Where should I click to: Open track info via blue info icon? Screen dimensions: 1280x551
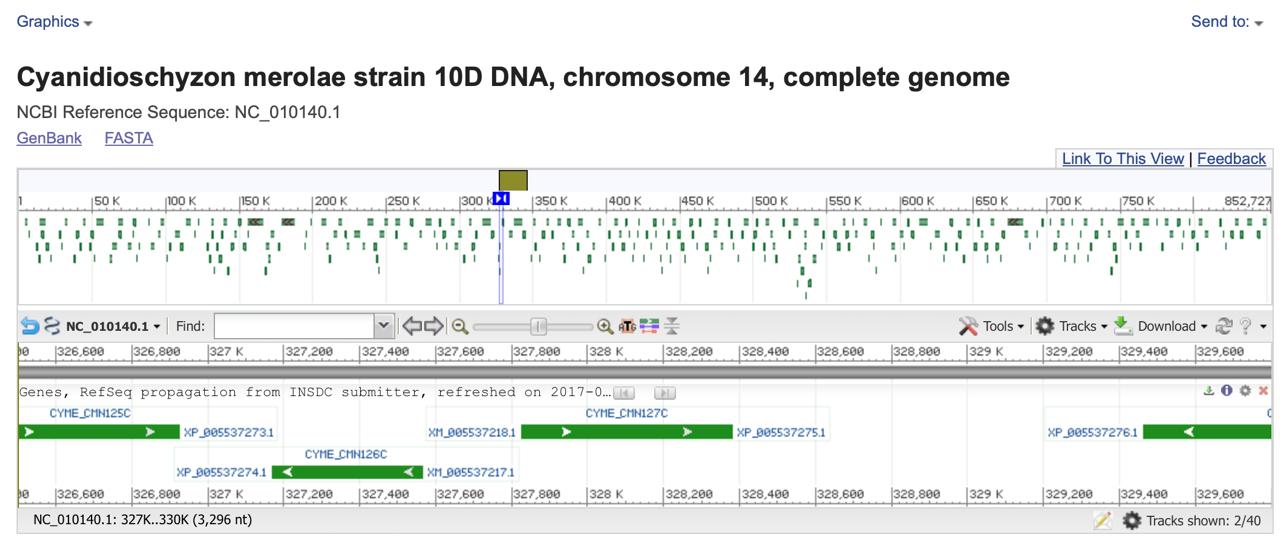pos(1227,391)
